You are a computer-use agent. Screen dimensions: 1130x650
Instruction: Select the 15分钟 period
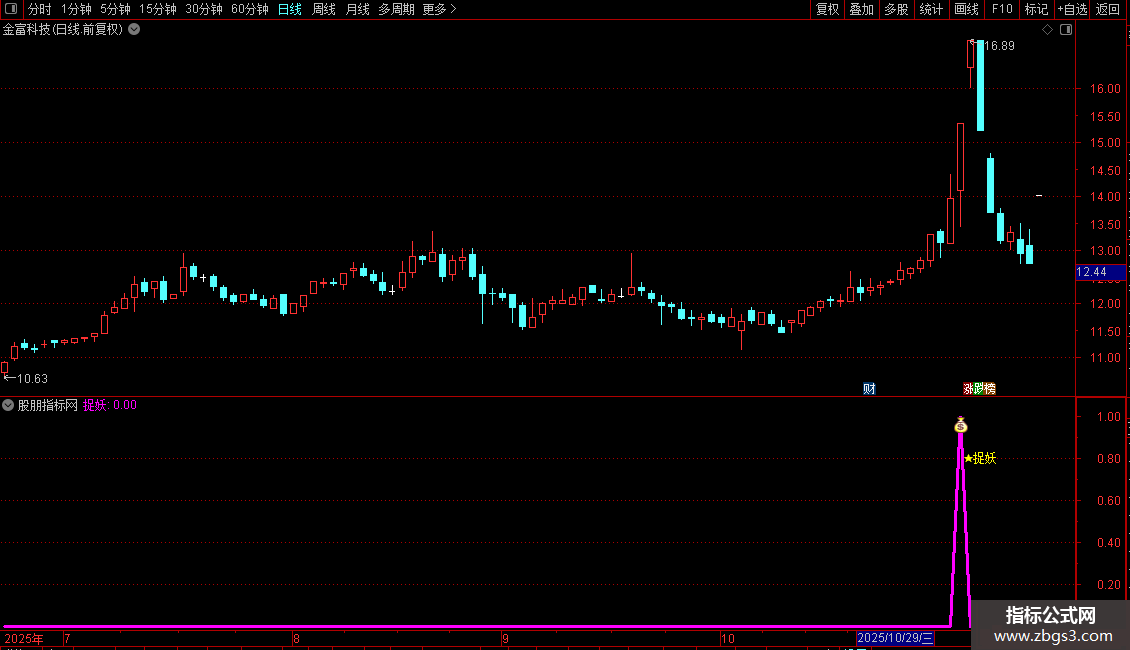click(x=157, y=9)
